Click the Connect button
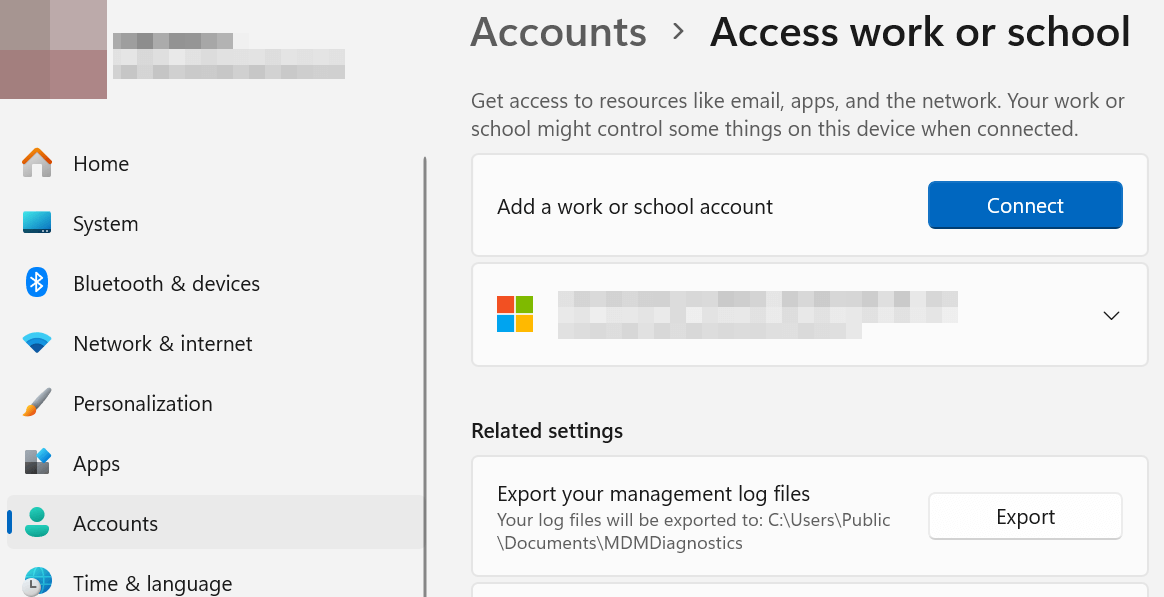The width and height of the screenshot is (1164, 597). point(1024,205)
